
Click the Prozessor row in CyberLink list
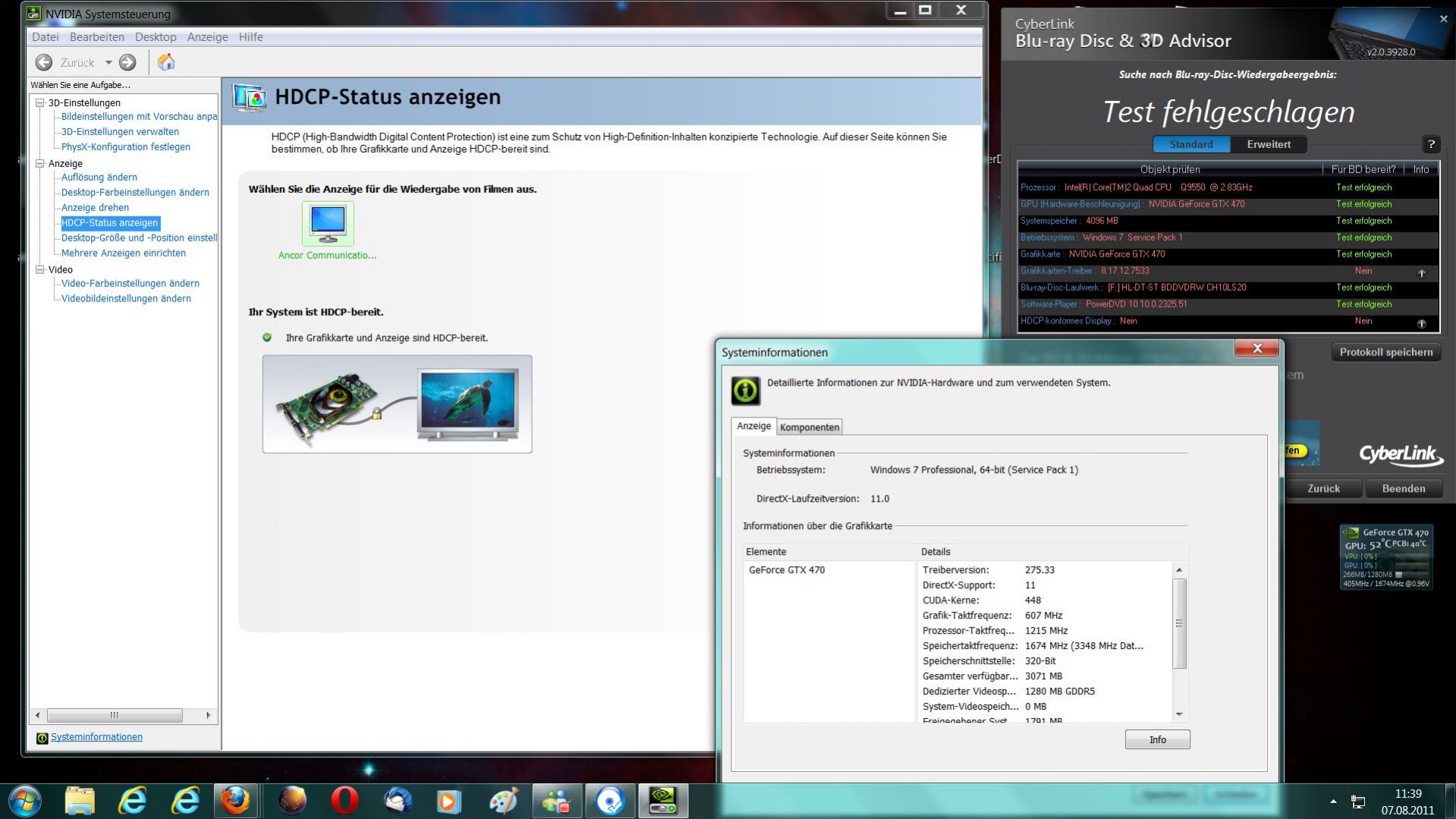coord(1228,187)
